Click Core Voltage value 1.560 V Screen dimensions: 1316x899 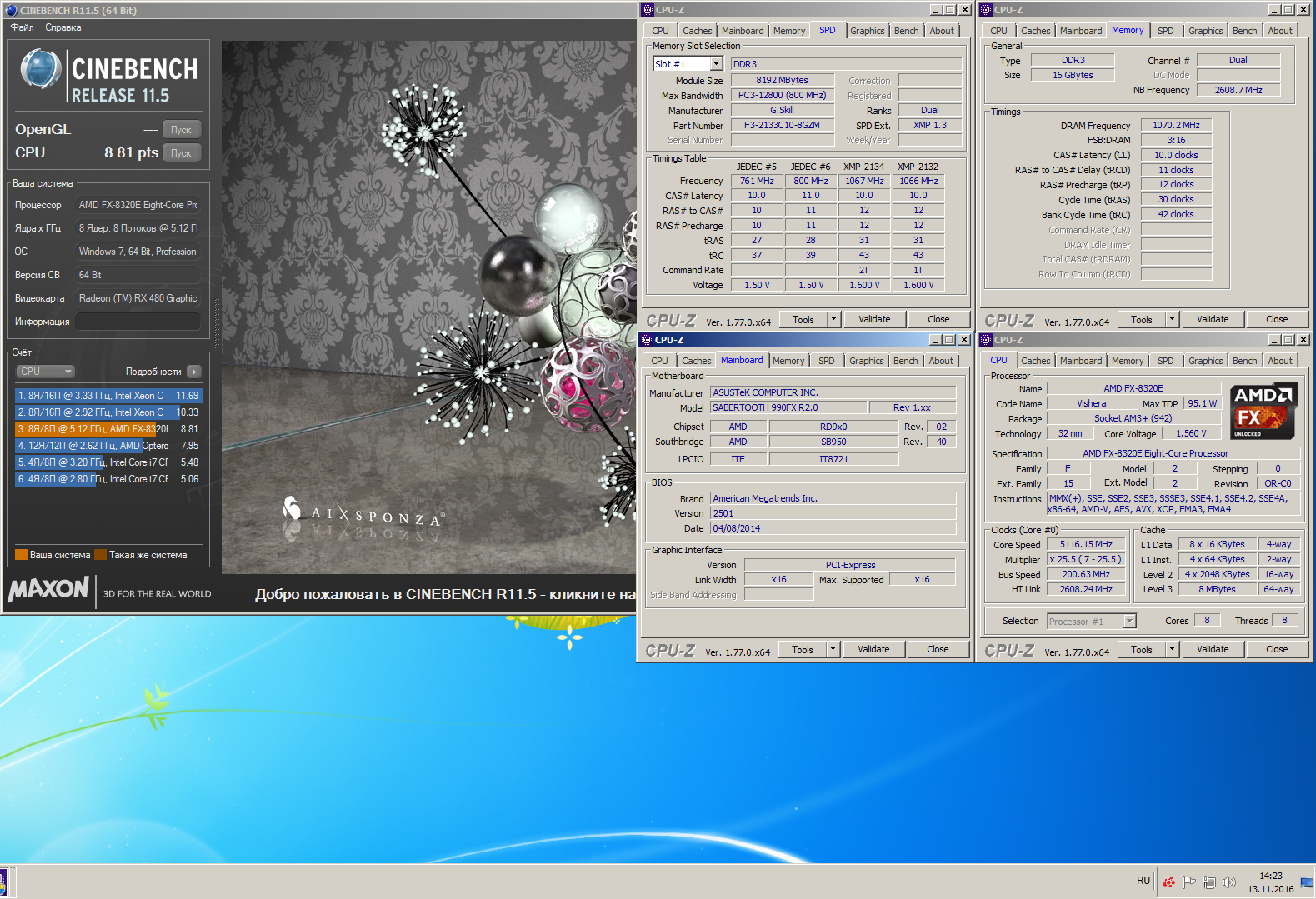point(1191,434)
